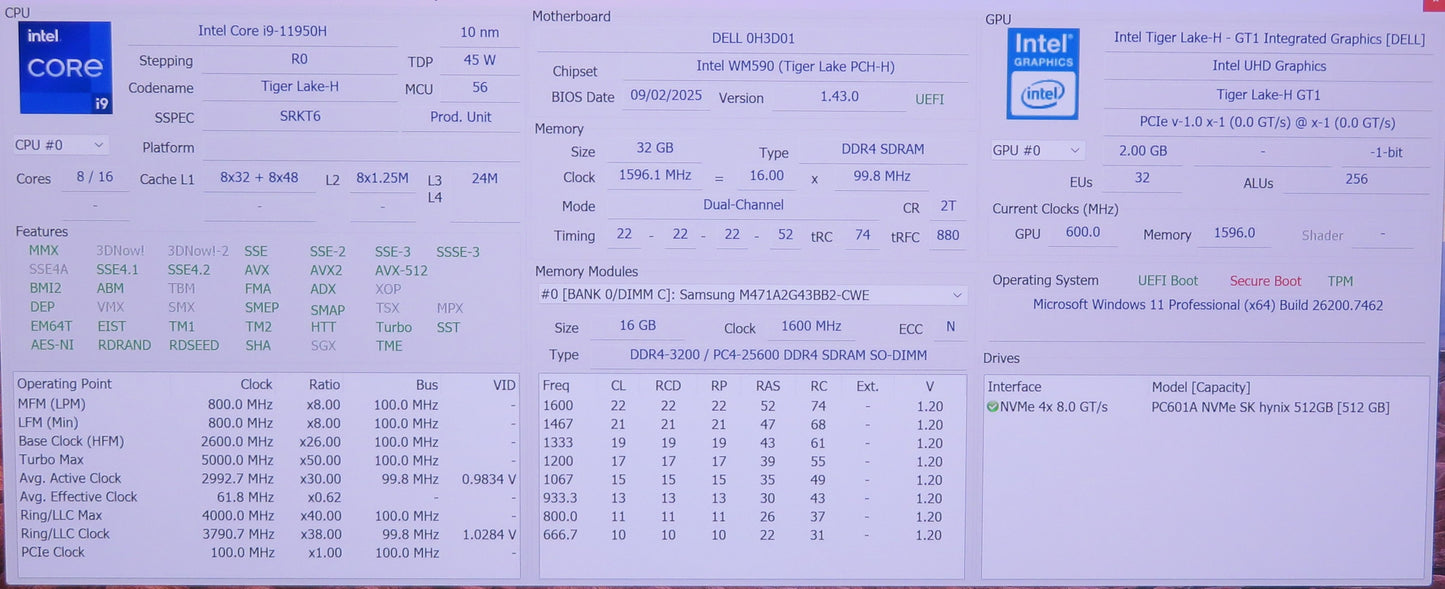Click the green NVMe drive status icon
The image size is (1445, 589).
pyautogui.click(x=995, y=405)
